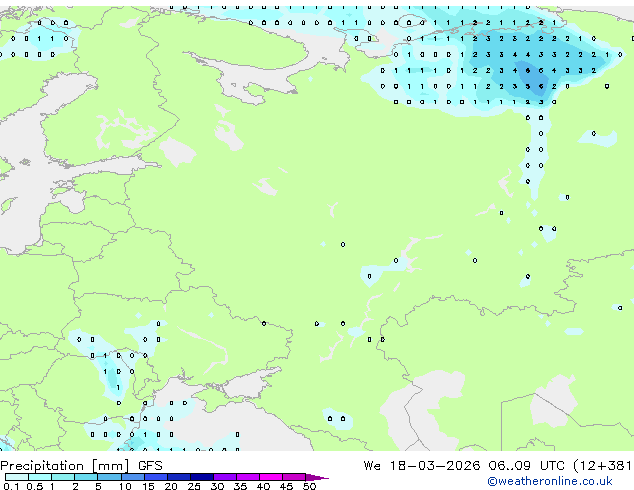This screenshot has height=490, width=634.
Task: Click the arrow-shaped swatch above 50
Action: 316,477
